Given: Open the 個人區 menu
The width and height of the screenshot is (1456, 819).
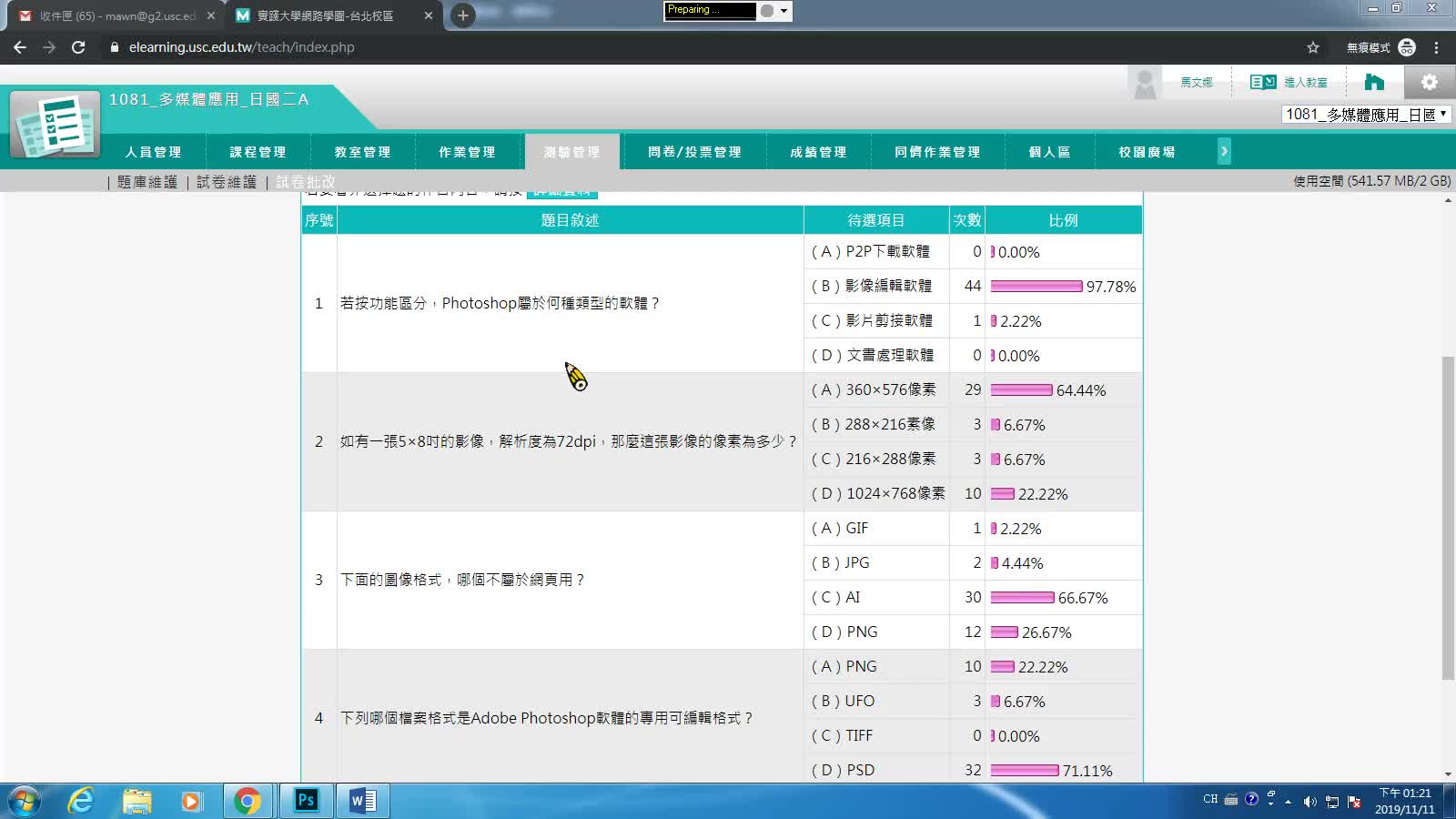Looking at the screenshot, I should tap(1049, 152).
